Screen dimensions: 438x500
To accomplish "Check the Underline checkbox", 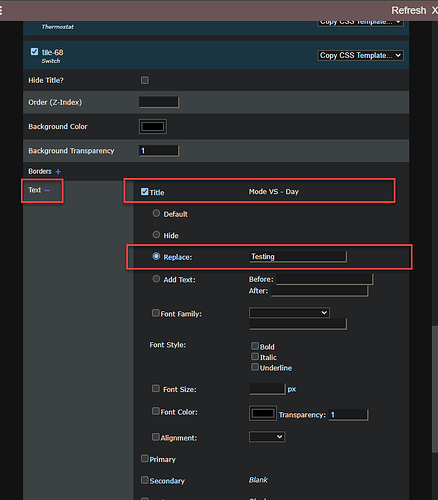I will 255,367.
